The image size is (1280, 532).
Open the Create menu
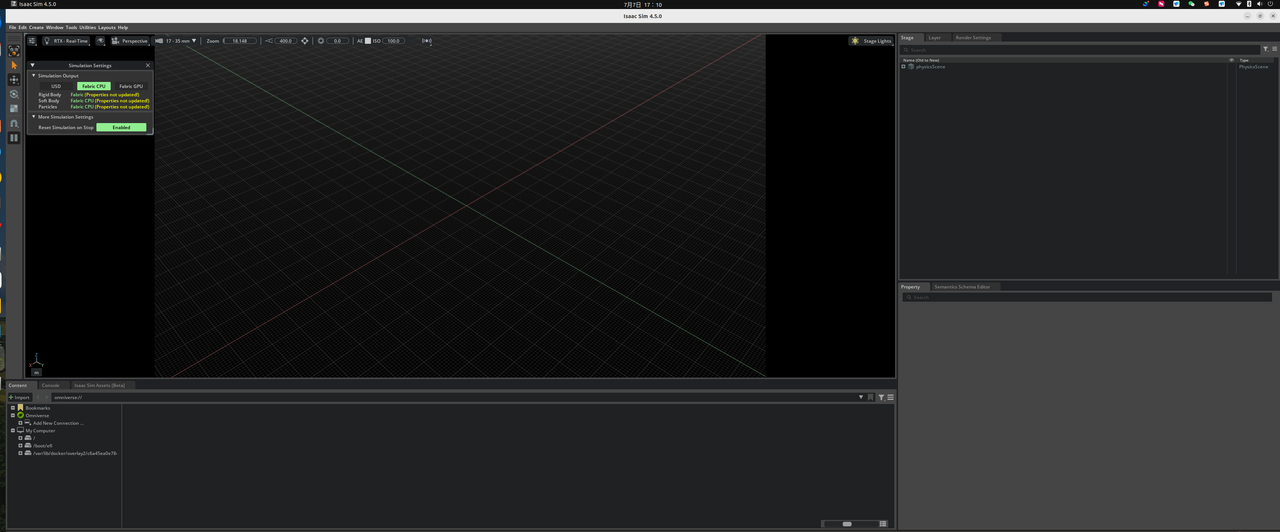36,27
